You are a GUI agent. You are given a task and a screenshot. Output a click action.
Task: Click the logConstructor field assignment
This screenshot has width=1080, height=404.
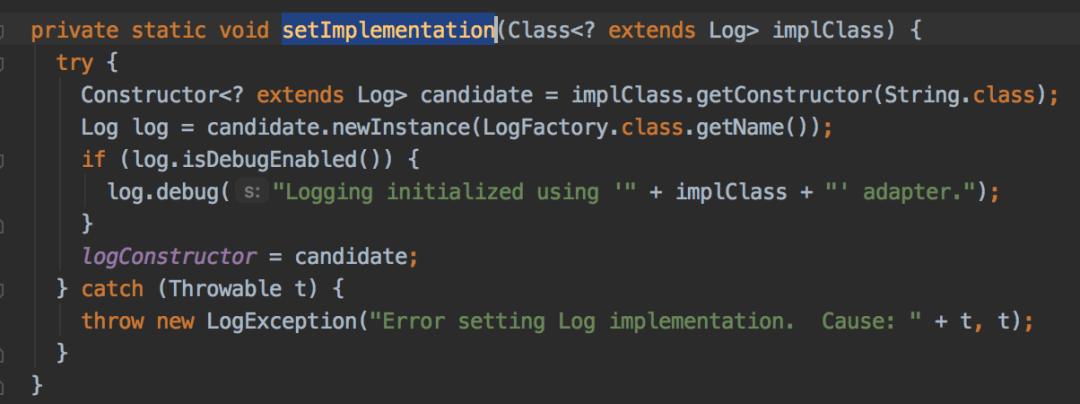tap(169, 257)
